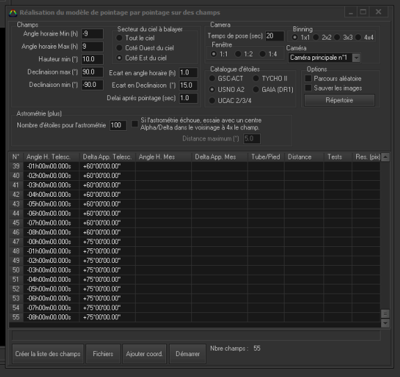Click the Declinaison min field
Screen dimensions: 400x377
point(92,85)
